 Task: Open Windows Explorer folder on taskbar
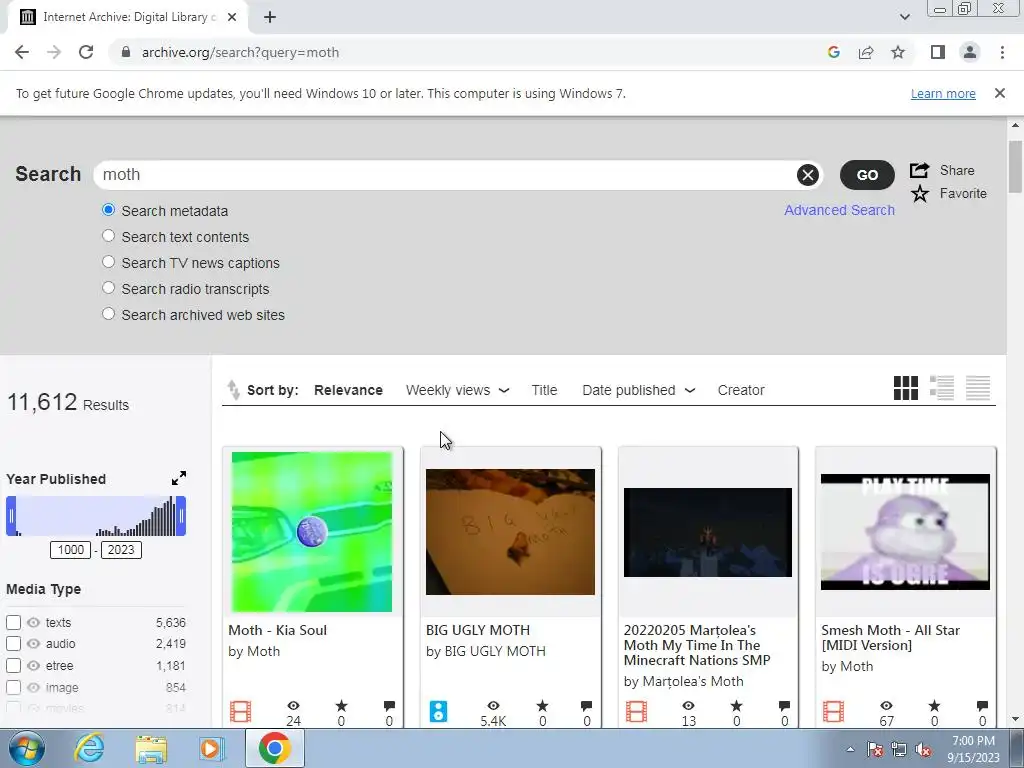(x=151, y=748)
